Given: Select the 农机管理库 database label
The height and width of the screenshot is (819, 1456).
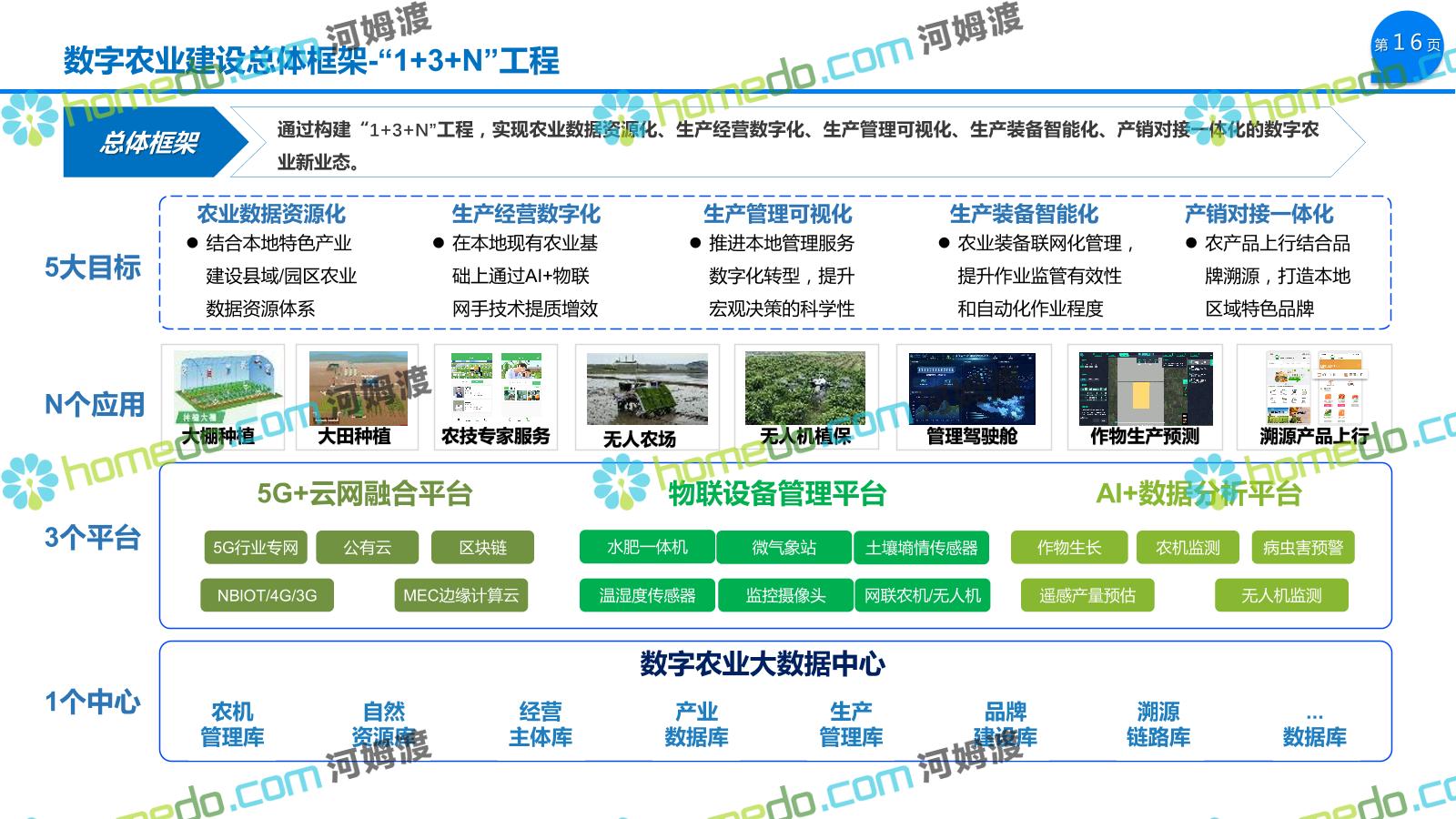Looking at the screenshot, I should pyautogui.click(x=232, y=724).
